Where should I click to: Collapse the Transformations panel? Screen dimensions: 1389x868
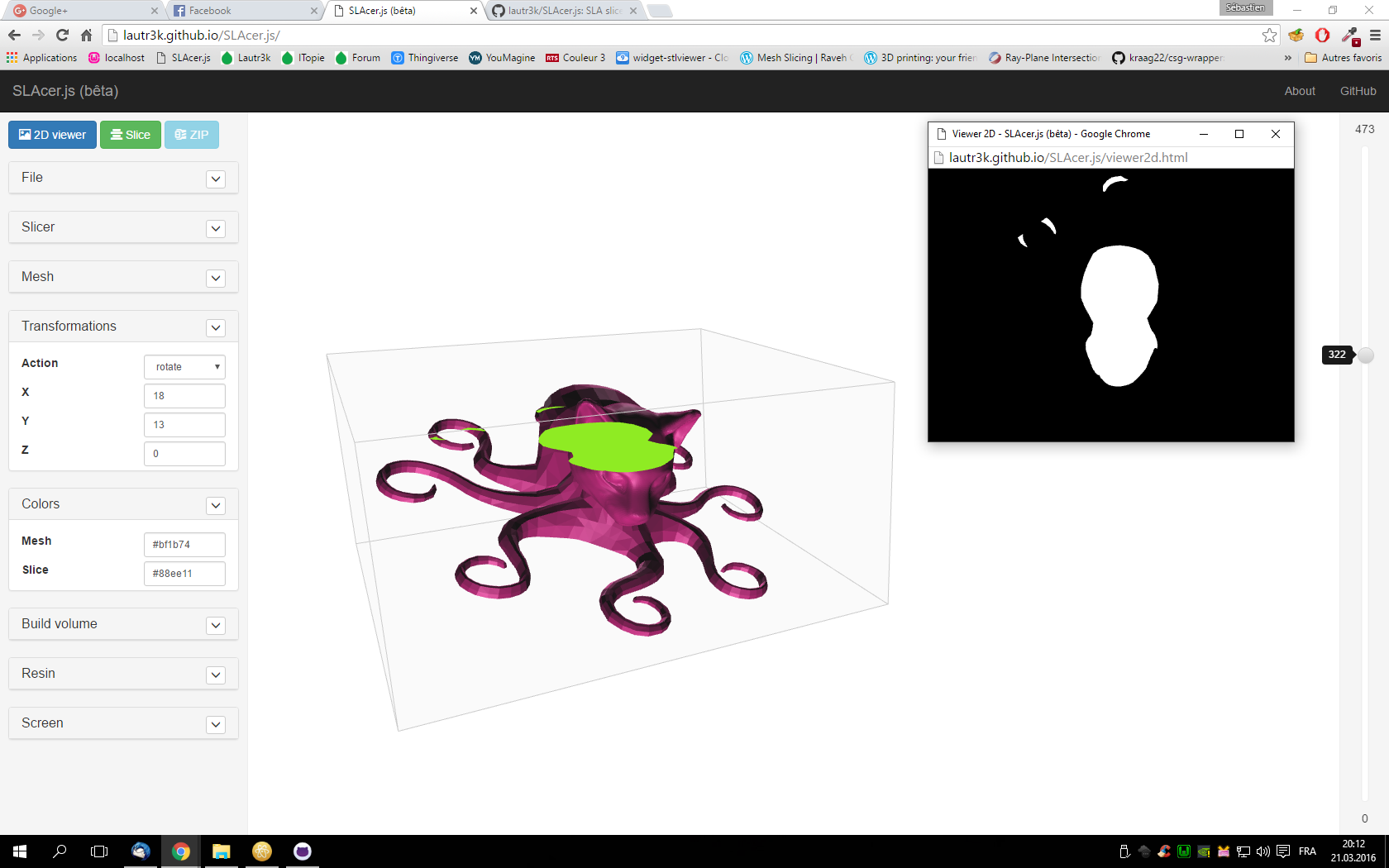point(216,328)
